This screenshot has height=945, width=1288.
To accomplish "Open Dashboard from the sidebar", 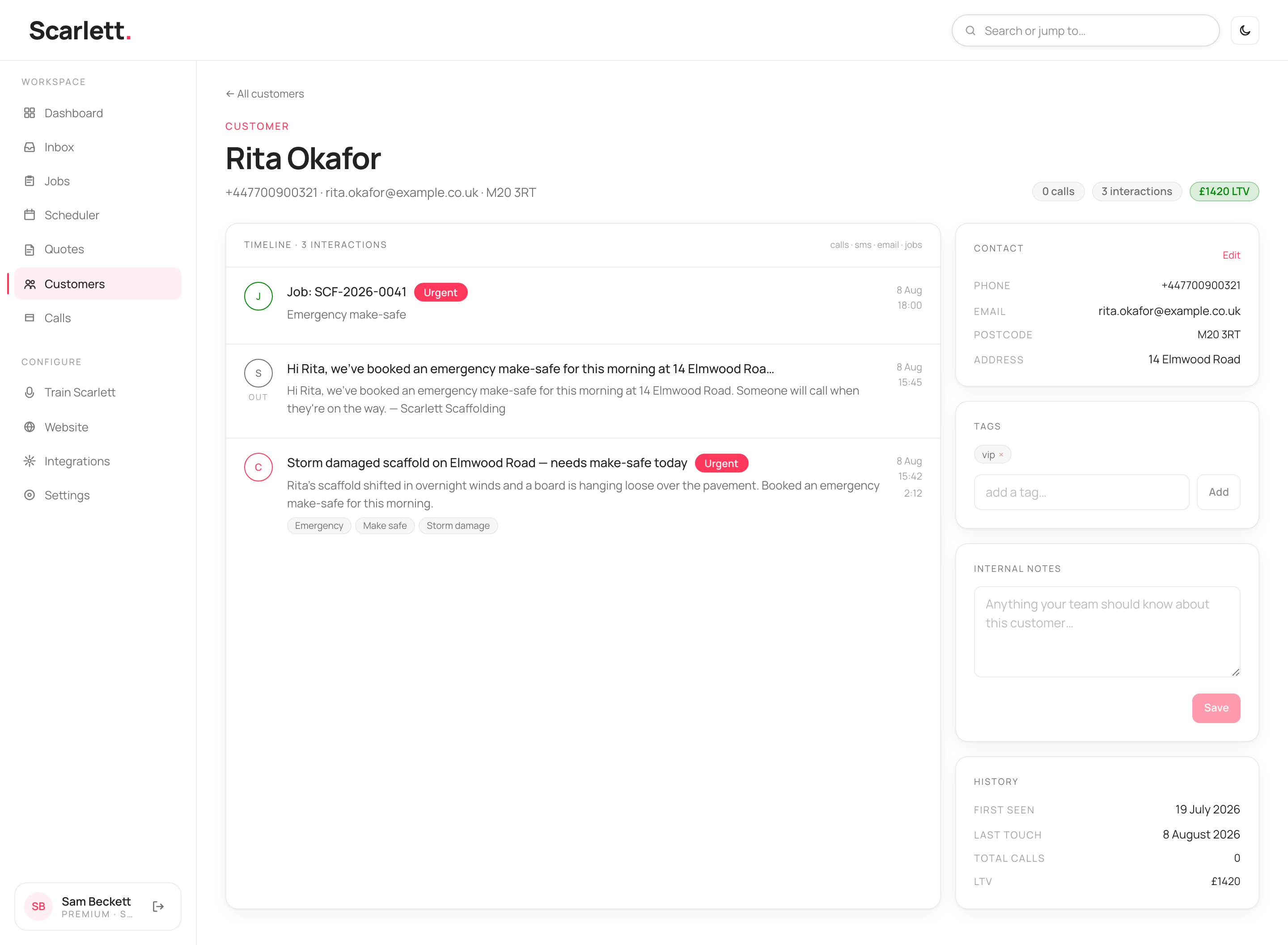I will point(98,113).
